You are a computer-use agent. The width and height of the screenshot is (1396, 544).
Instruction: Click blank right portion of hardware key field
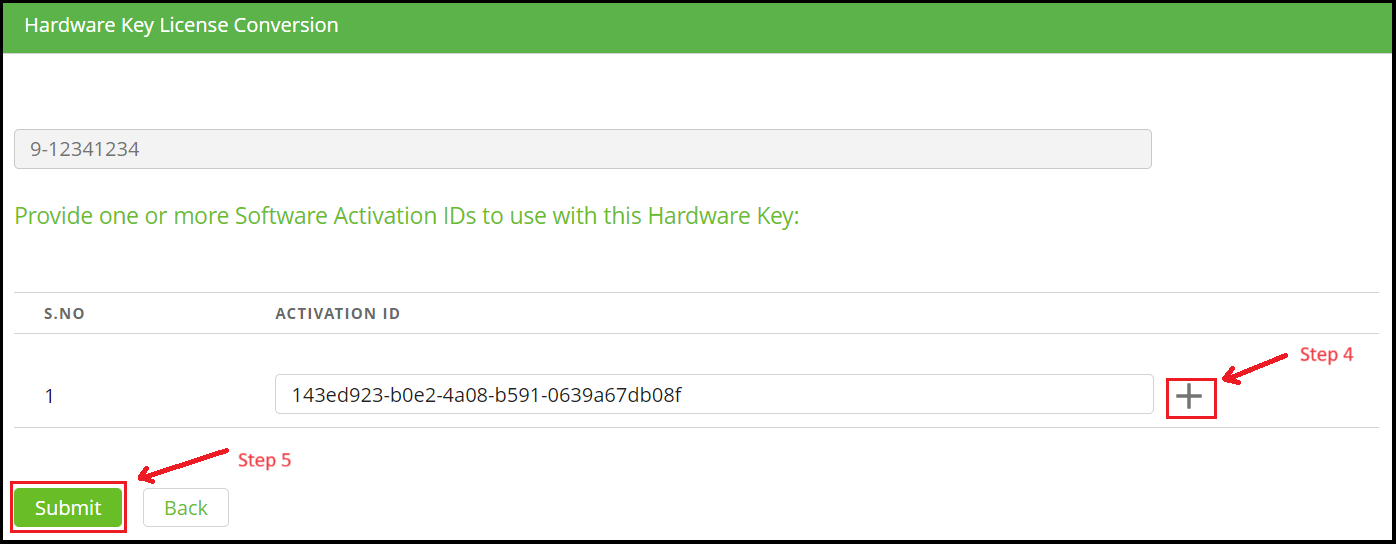(800, 150)
